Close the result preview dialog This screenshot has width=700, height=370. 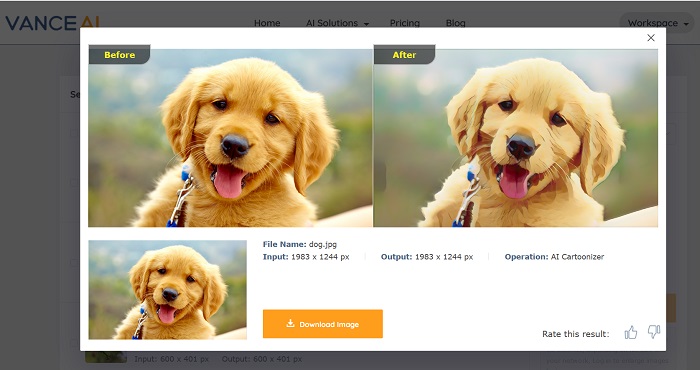coord(651,38)
